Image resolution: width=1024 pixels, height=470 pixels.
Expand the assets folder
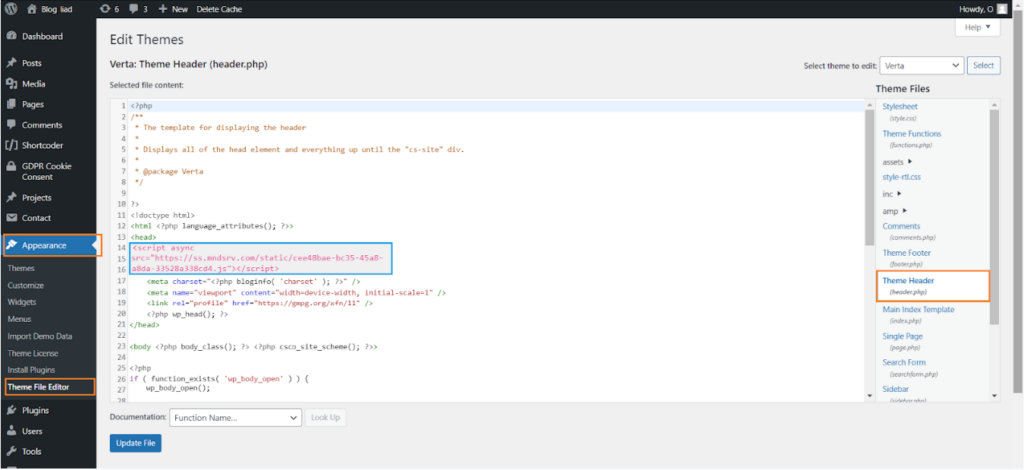pyautogui.click(x=910, y=161)
